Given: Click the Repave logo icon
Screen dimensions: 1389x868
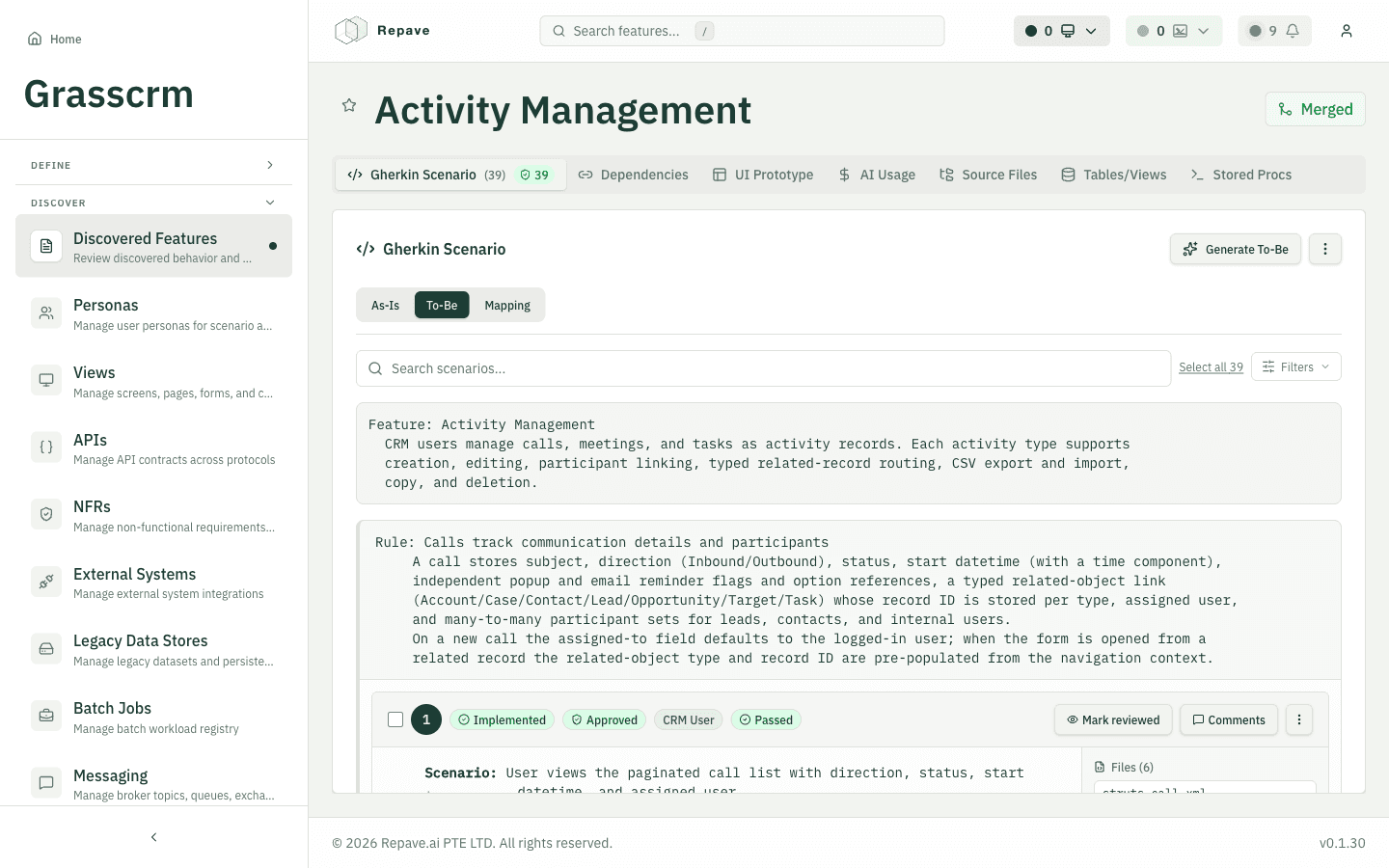Looking at the screenshot, I should (351, 31).
